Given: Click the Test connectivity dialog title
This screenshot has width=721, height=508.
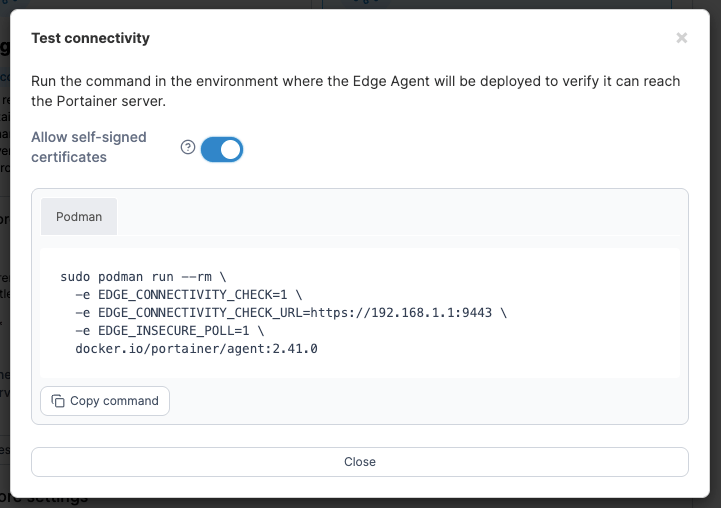Looking at the screenshot, I should (x=91, y=38).
